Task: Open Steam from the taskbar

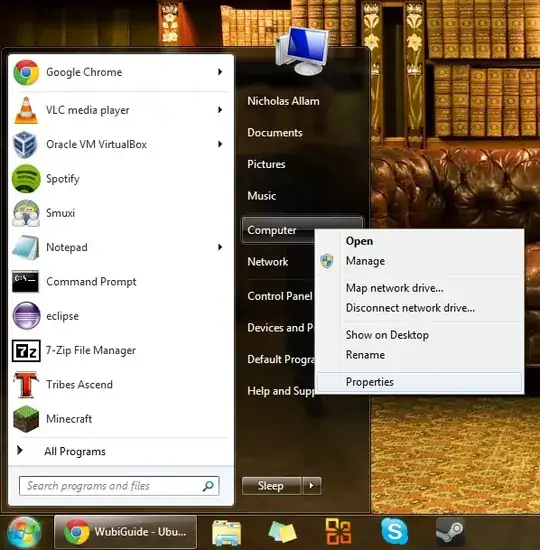Action: click(450, 532)
